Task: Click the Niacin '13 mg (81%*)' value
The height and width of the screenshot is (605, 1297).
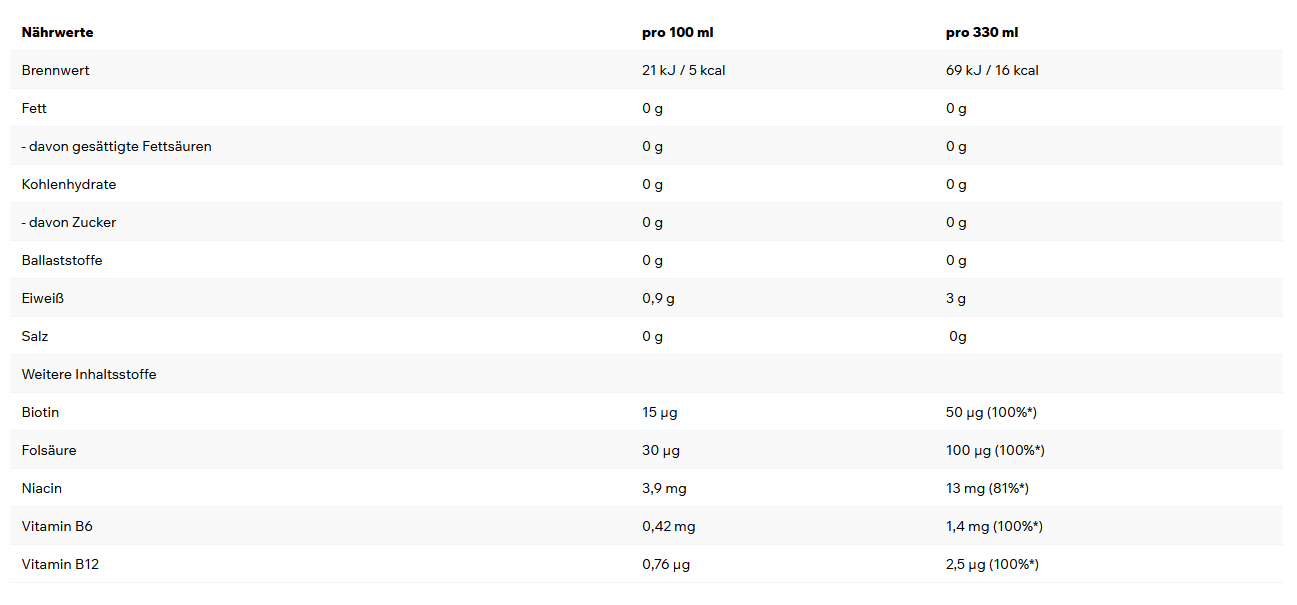Action: (987, 489)
